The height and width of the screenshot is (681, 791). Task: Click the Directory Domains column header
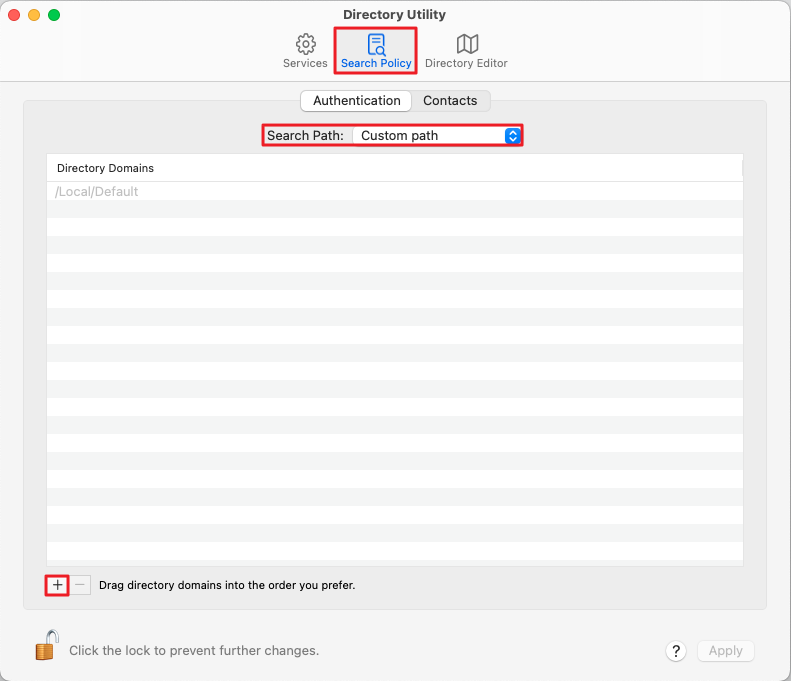(x=105, y=168)
